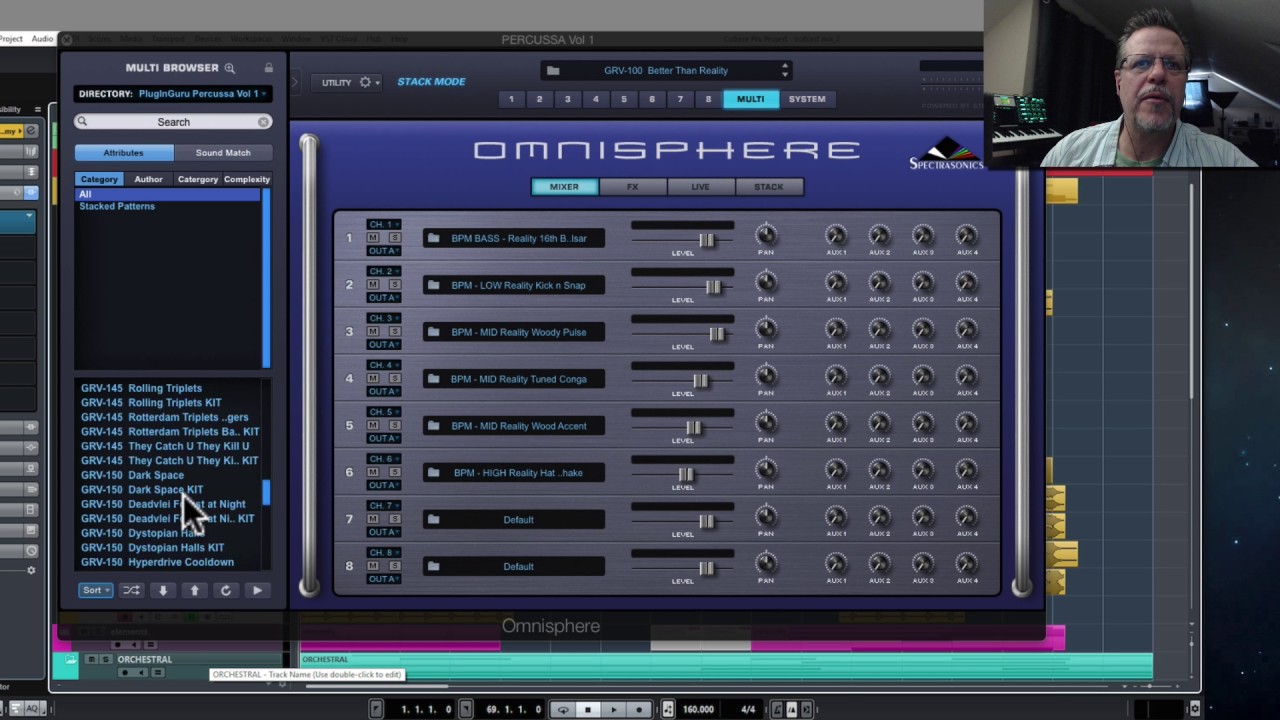Filter by the Complexity column
This screenshot has width=1280, height=720.
[247, 179]
